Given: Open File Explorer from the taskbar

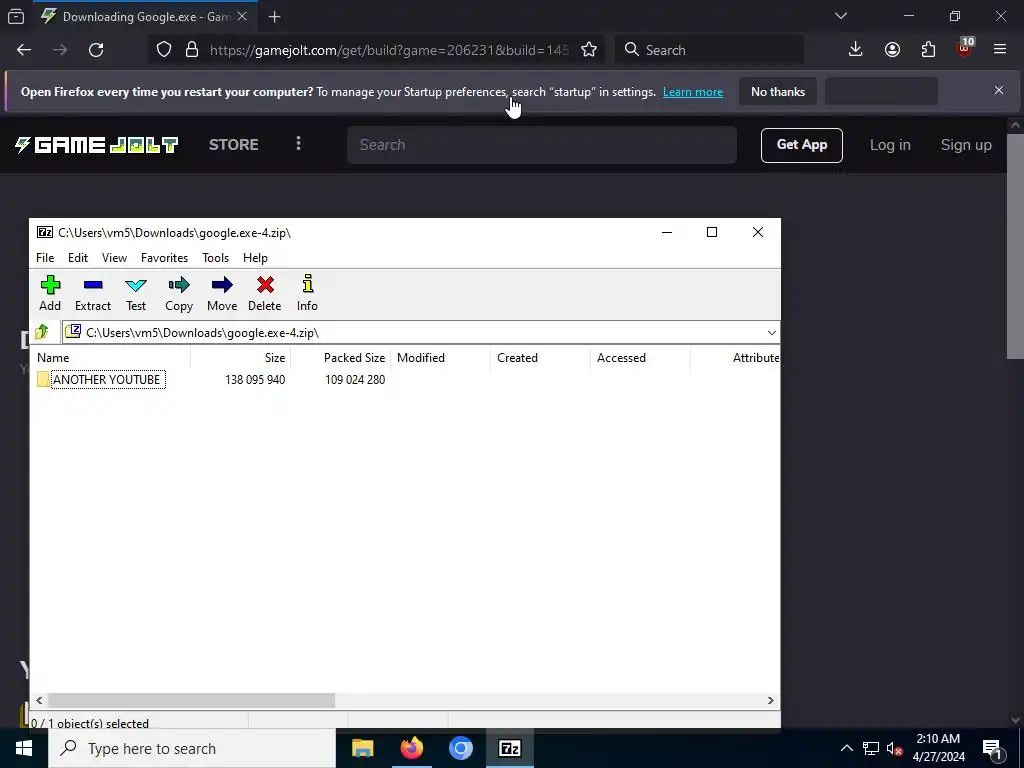Looking at the screenshot, I should tap(362, 748).
